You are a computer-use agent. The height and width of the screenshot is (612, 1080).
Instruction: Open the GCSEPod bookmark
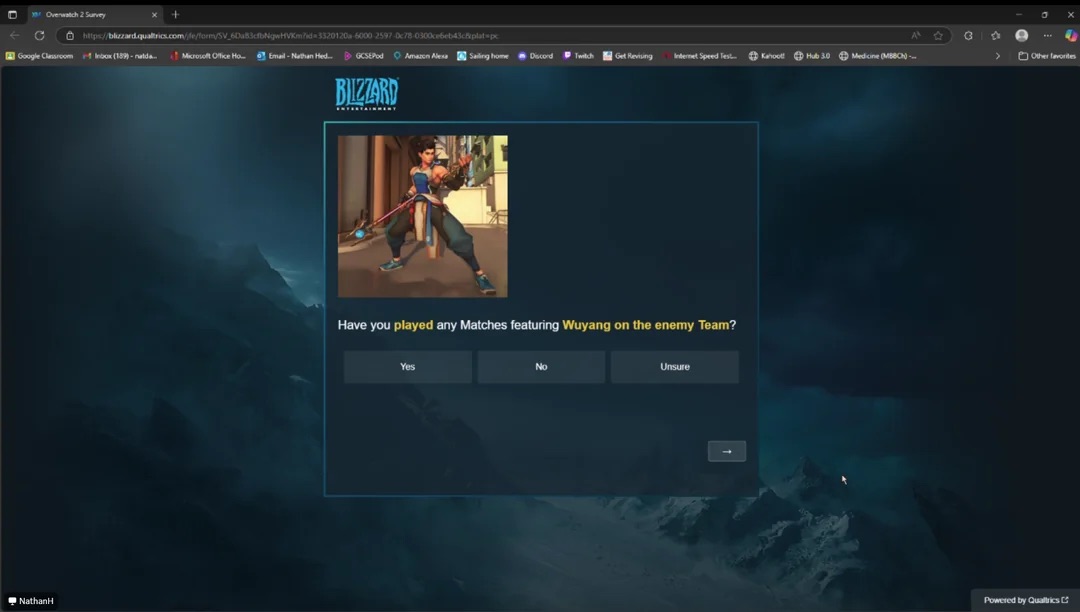(364, 56)
